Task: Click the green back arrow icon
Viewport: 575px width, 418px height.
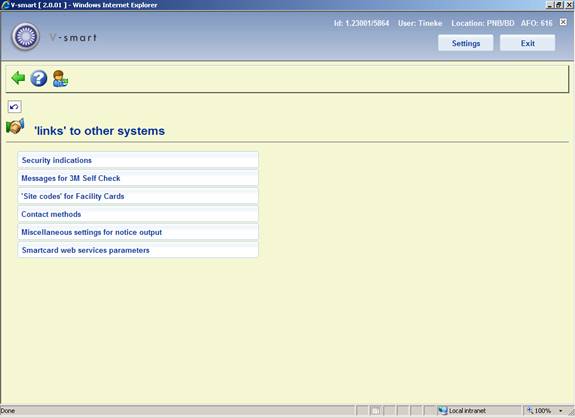Action: pyautogui.click(x=18, y=78)
